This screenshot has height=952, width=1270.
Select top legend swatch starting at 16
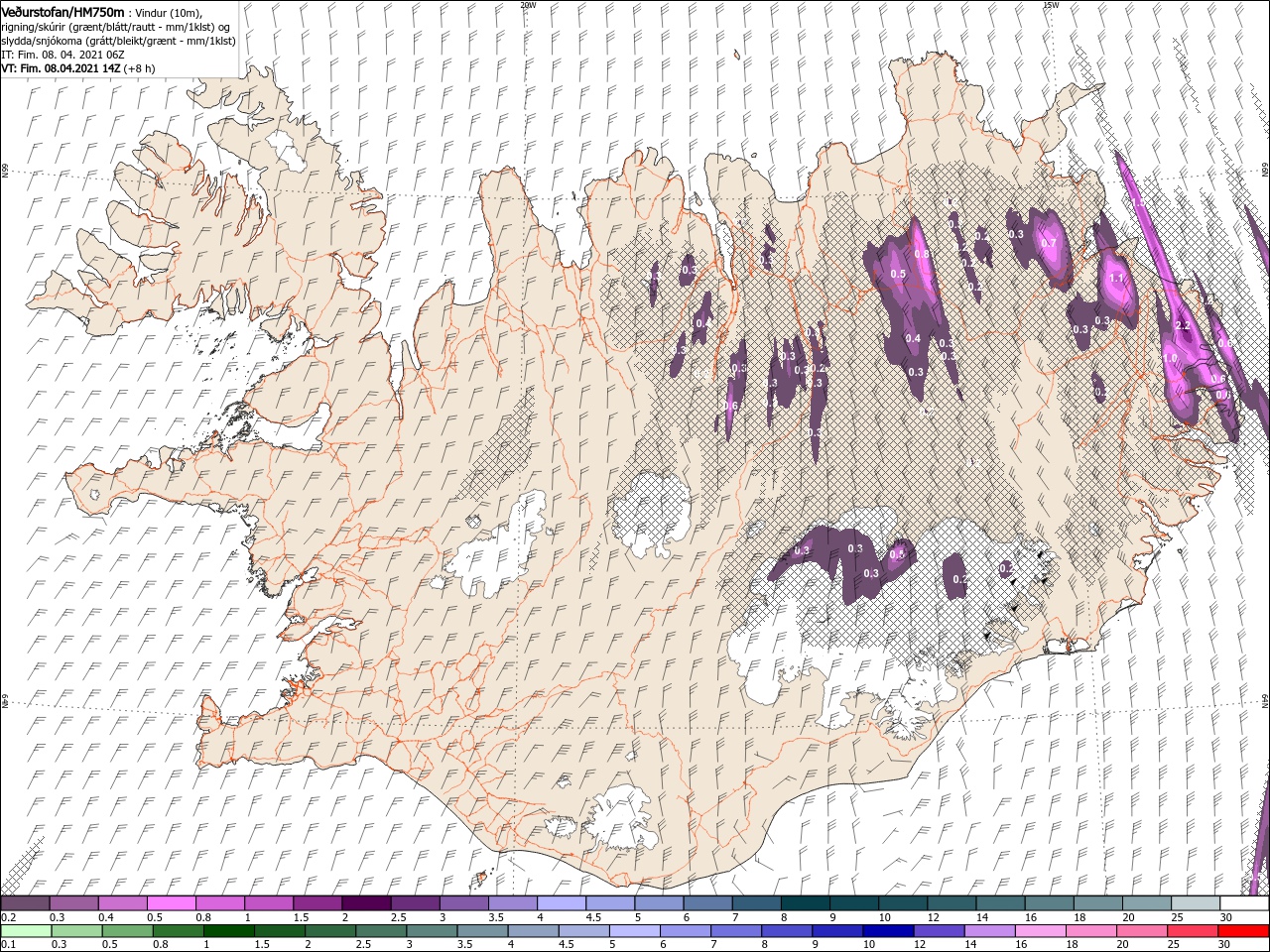[x=1049, y=903]
